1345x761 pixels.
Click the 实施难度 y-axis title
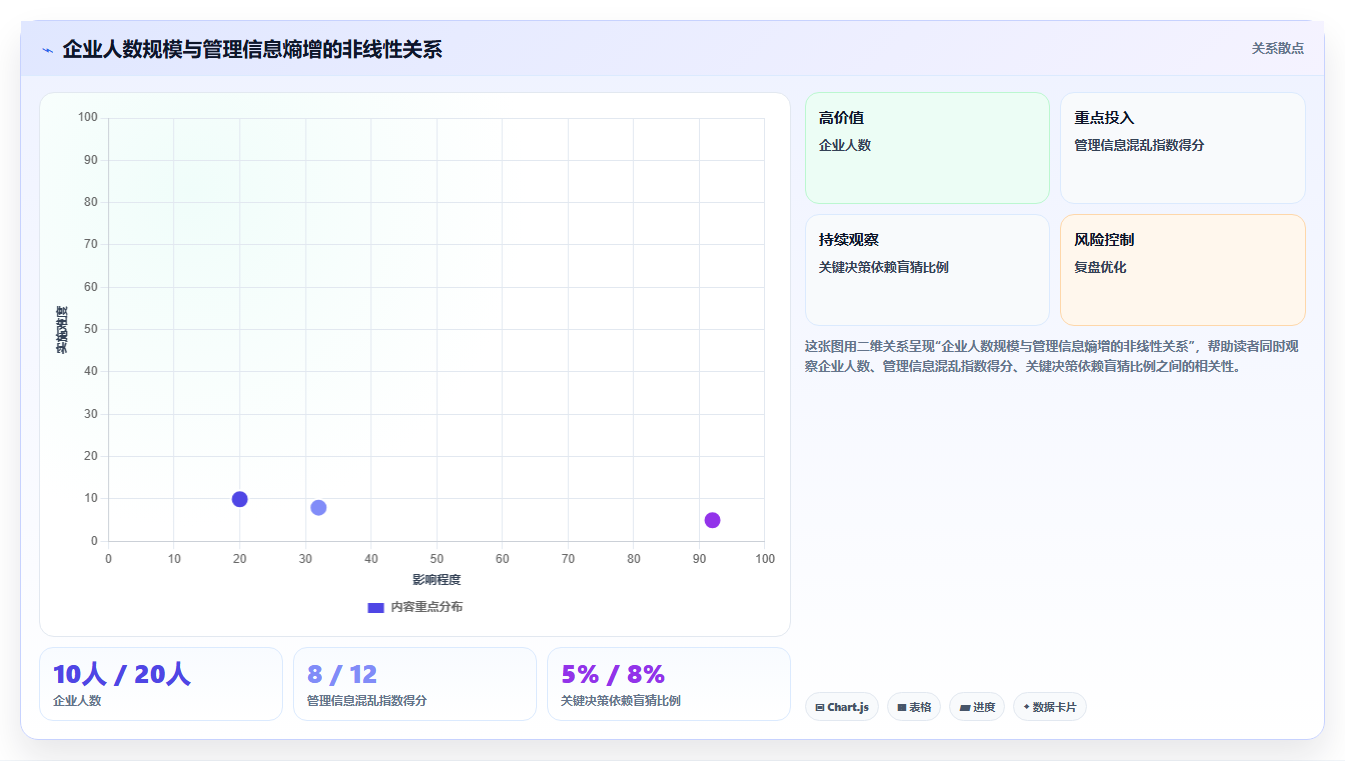pos(62,330)
